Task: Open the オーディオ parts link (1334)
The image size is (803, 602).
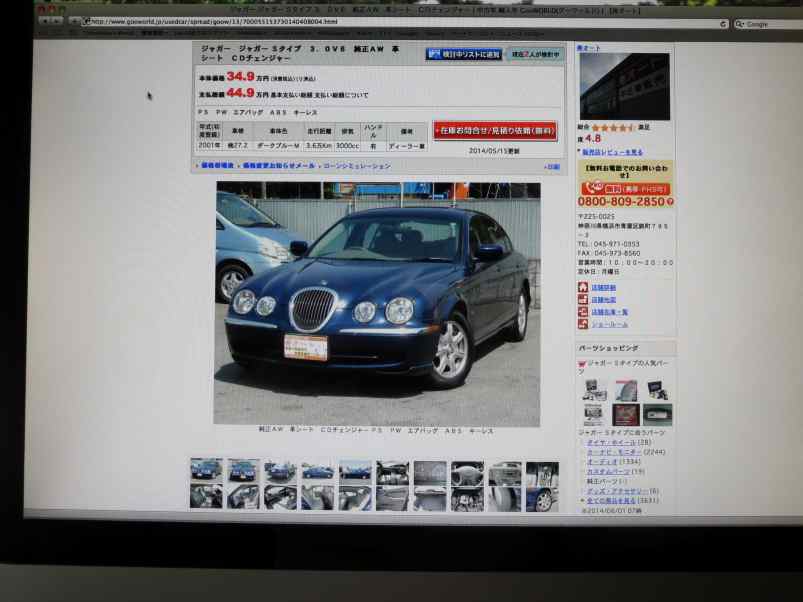Action: (602, 462)
